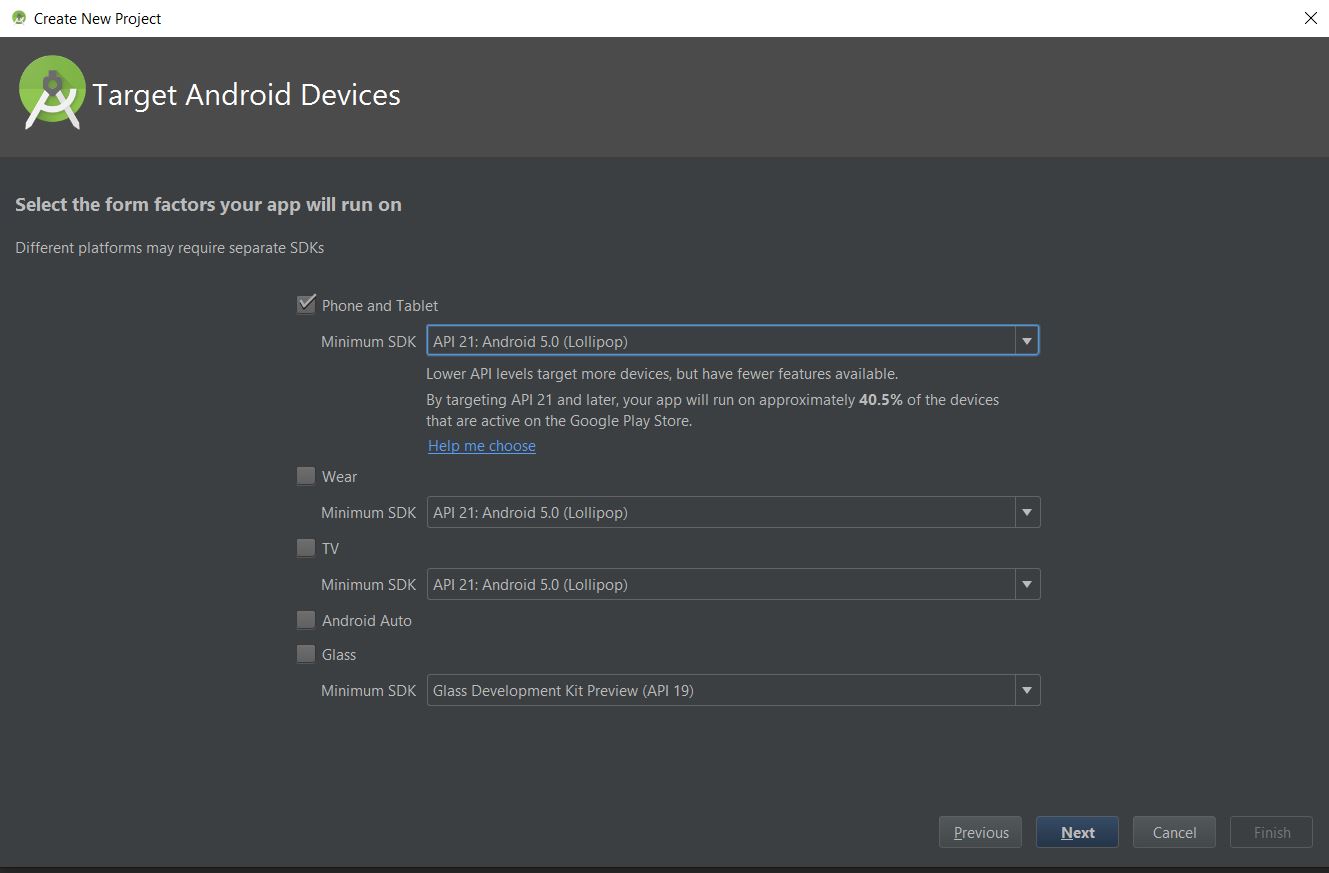Click the Android Auto label text
Screen dimensions: 1329x873
367,621
